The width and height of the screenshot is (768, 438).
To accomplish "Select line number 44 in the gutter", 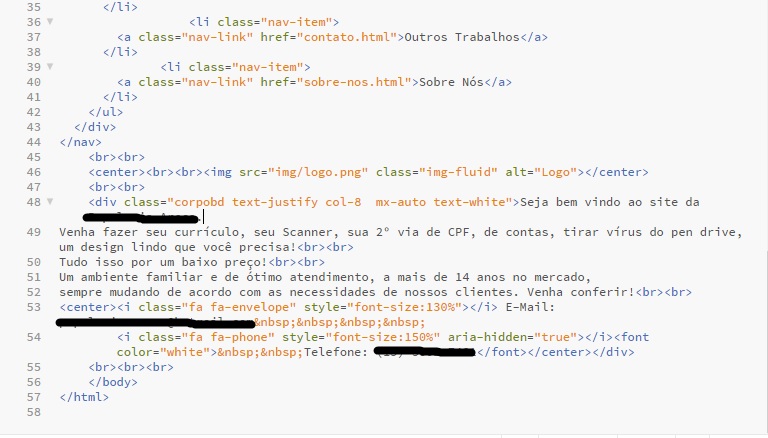I will click(34, 142).
